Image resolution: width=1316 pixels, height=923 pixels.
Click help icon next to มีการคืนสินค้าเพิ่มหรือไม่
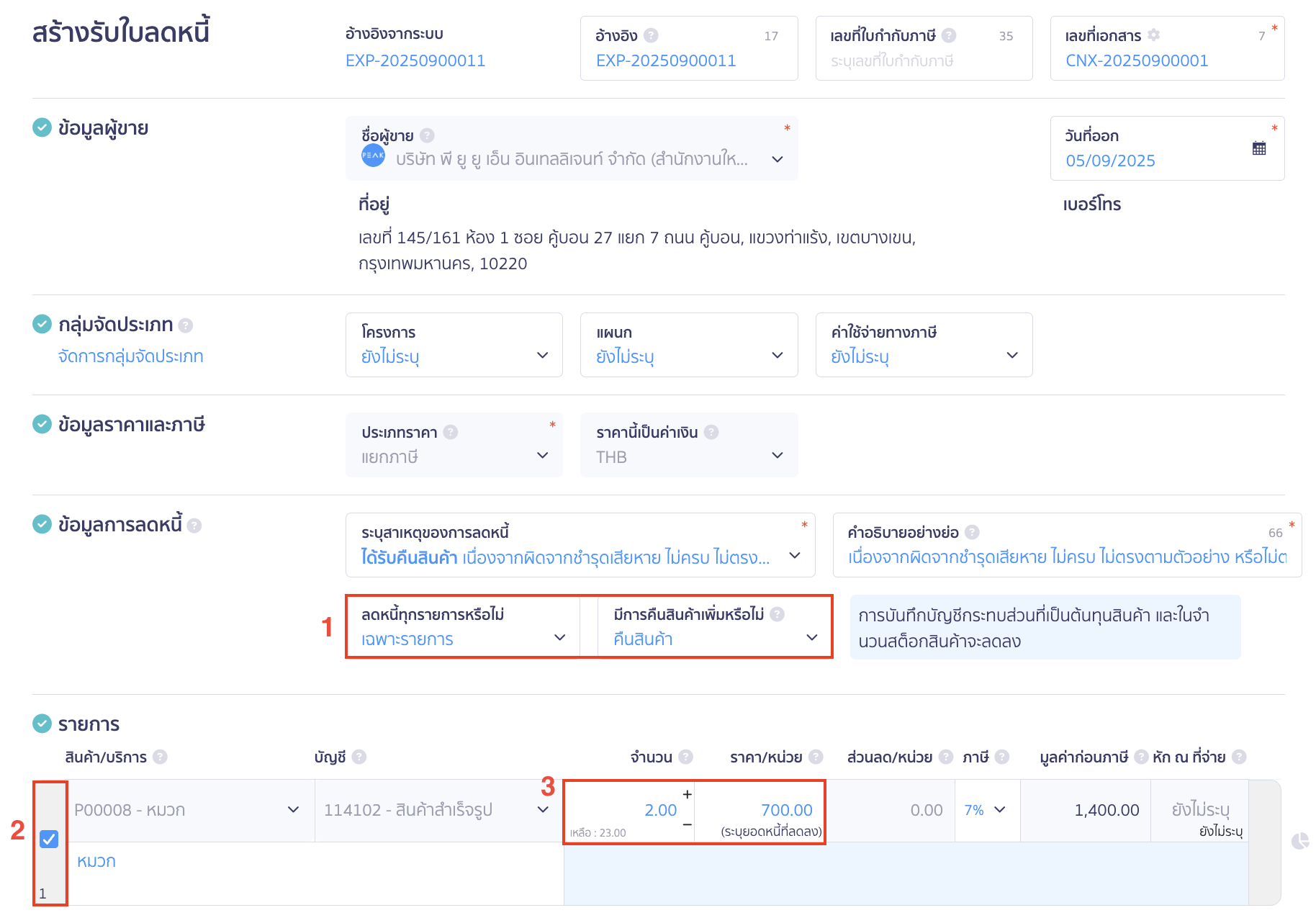tap(777, 614)
